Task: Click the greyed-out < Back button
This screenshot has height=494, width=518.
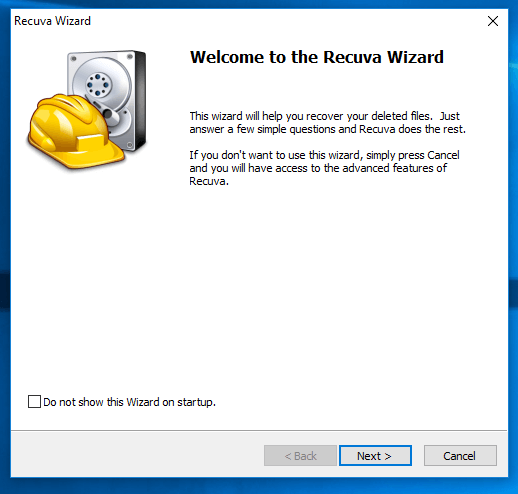Action: tap(300, 455)
